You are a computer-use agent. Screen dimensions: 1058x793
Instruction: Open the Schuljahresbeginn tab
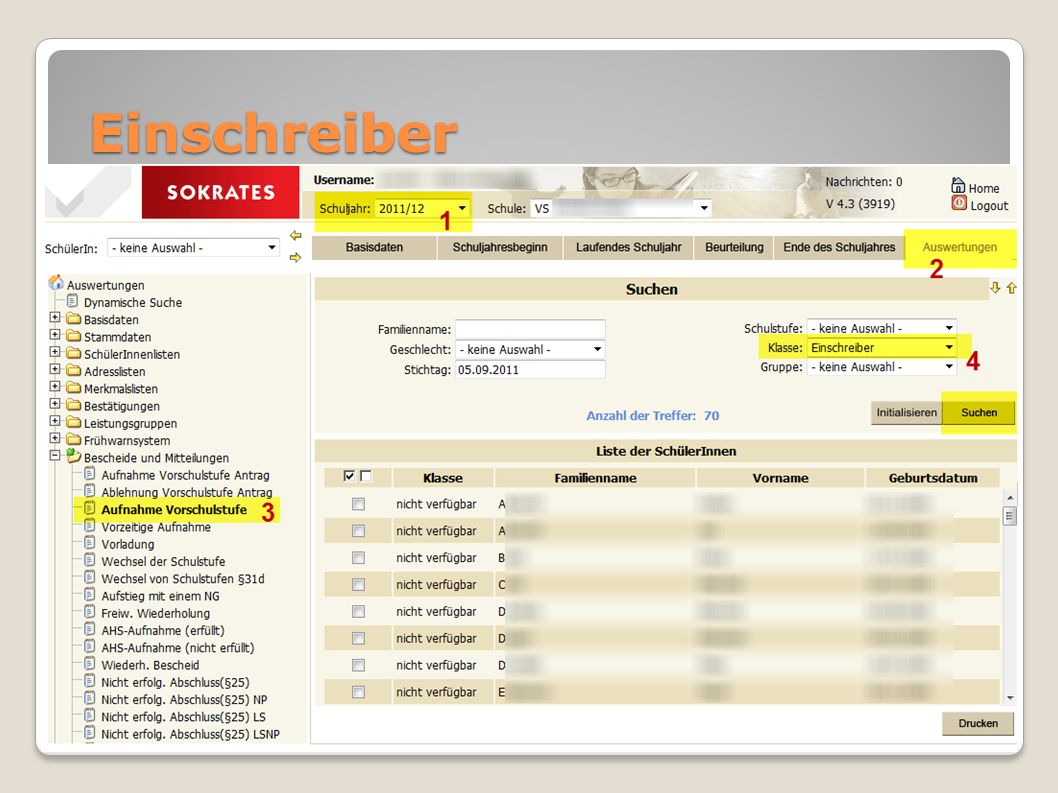[500, 247]
